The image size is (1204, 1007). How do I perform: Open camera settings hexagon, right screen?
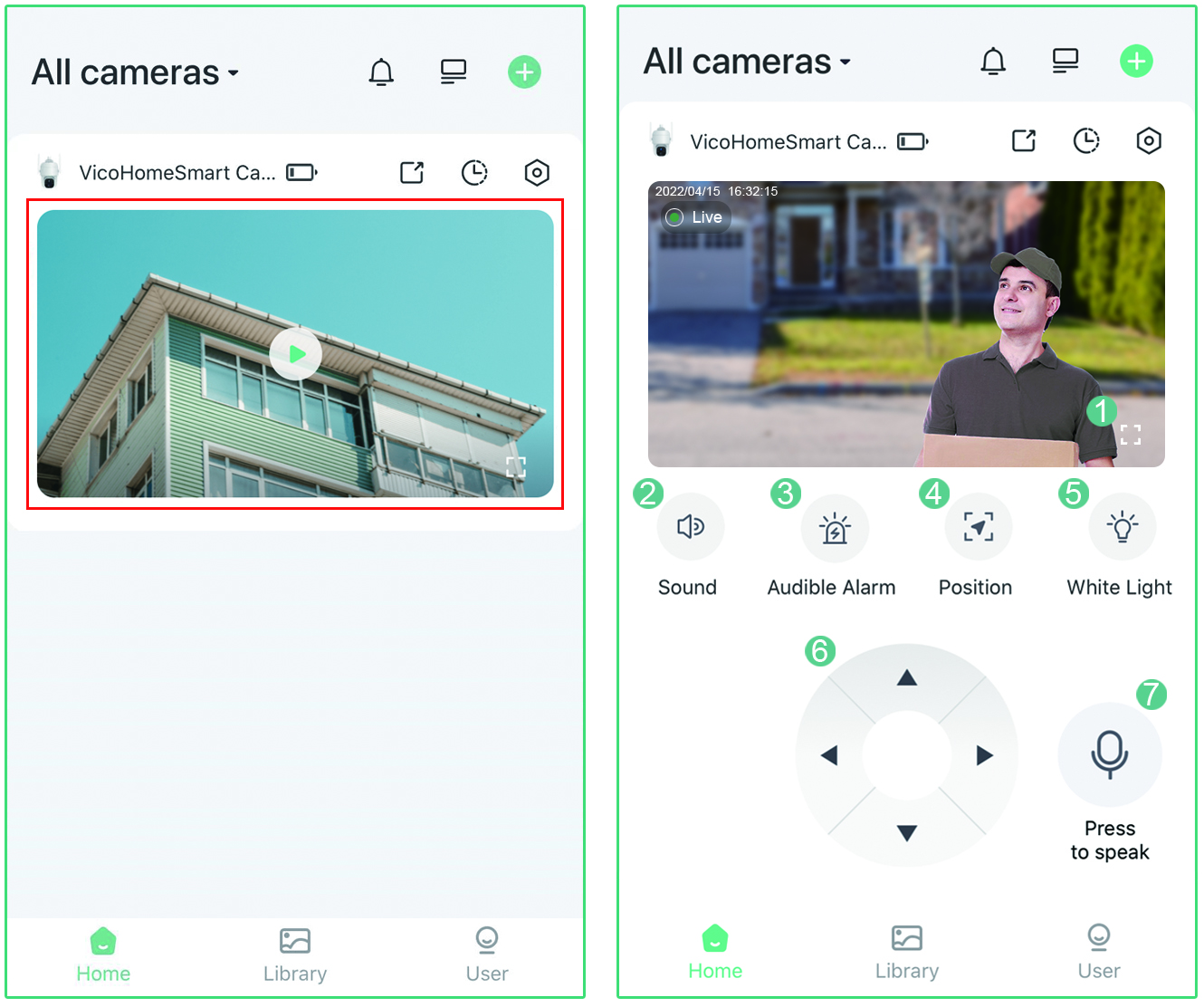pos(1149,140)
